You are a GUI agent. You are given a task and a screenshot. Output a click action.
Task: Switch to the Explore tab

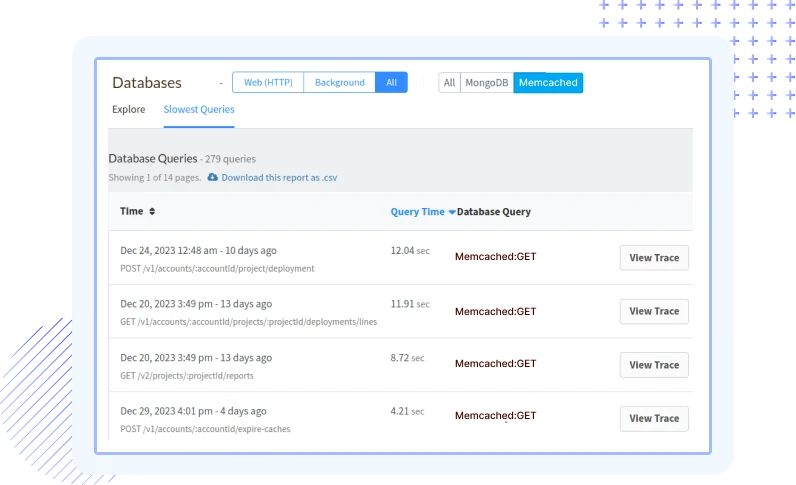(x=128, y=109)
